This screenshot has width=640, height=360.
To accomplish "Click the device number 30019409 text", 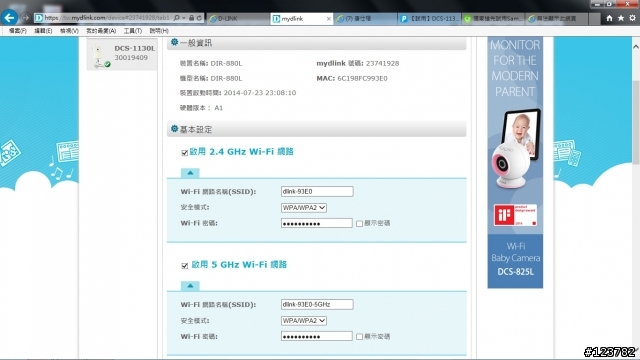I will 131,58.
